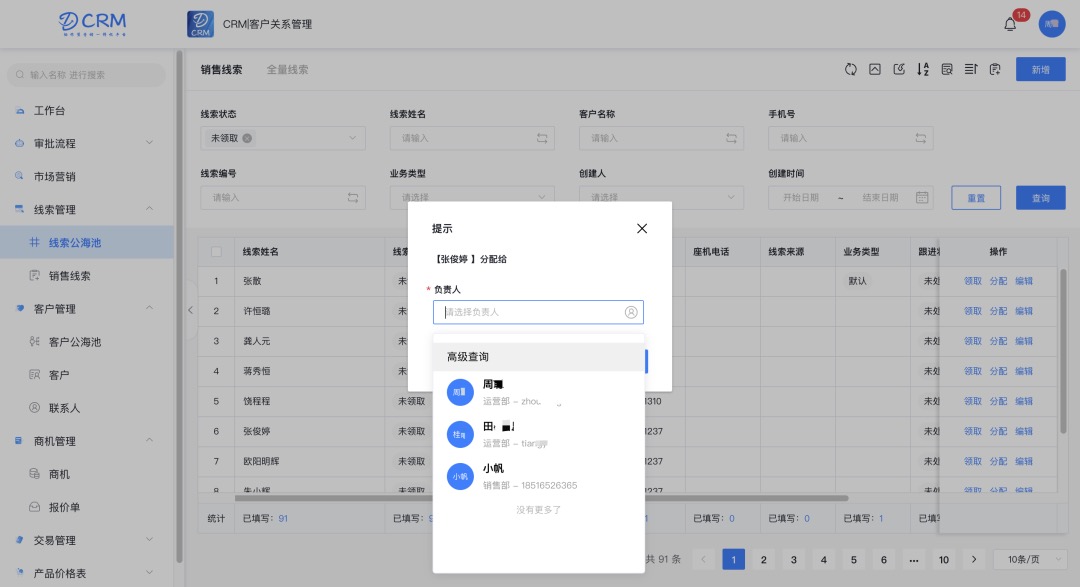
Task: Toggle the select-all checkbox in table header
Action: point(216,252)
